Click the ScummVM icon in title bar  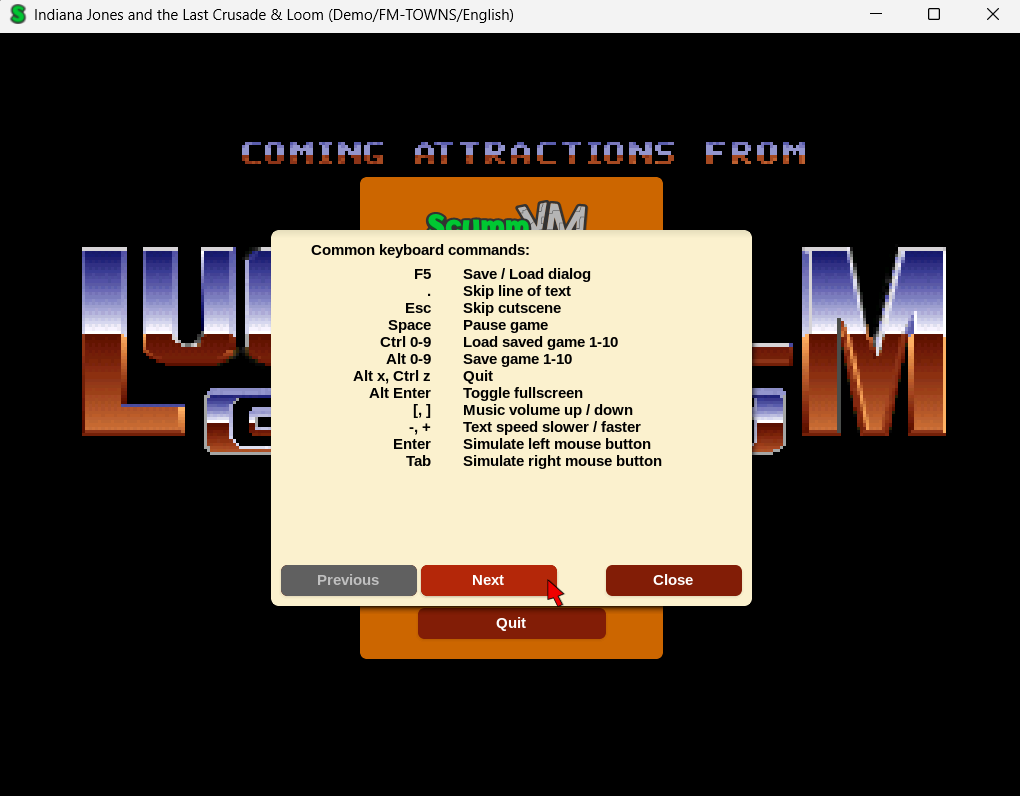click(18, 14)
